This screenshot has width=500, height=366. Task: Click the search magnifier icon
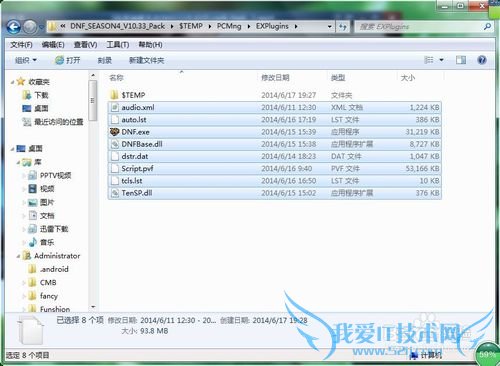[x=487, y=27]
